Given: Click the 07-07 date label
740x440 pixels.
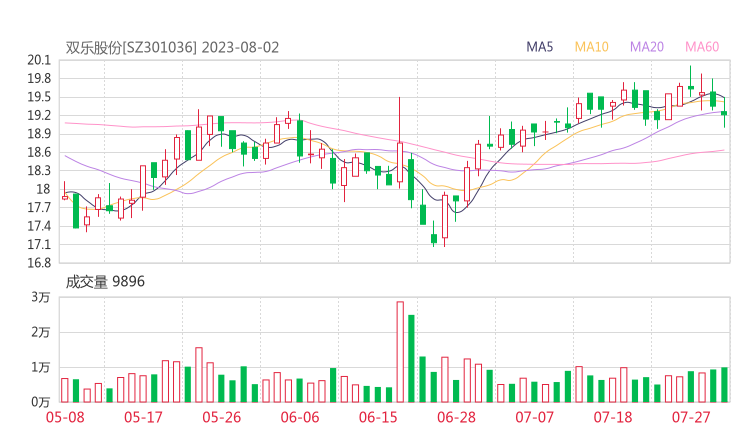Looking at the screenshot, I should pyautogui.click(x=534, y=417).
